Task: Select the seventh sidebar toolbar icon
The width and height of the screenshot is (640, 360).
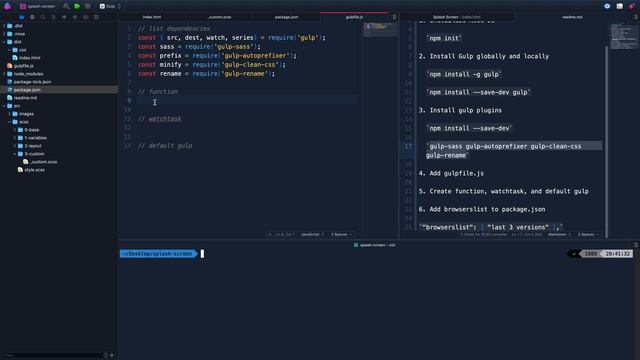Action: pos(85,17)
